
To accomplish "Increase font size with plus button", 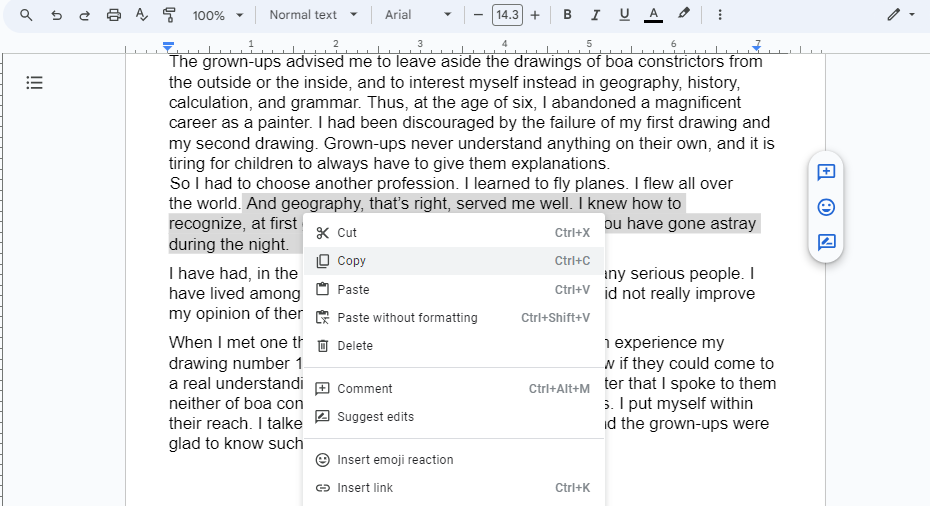I will click(x=535, y=15).
